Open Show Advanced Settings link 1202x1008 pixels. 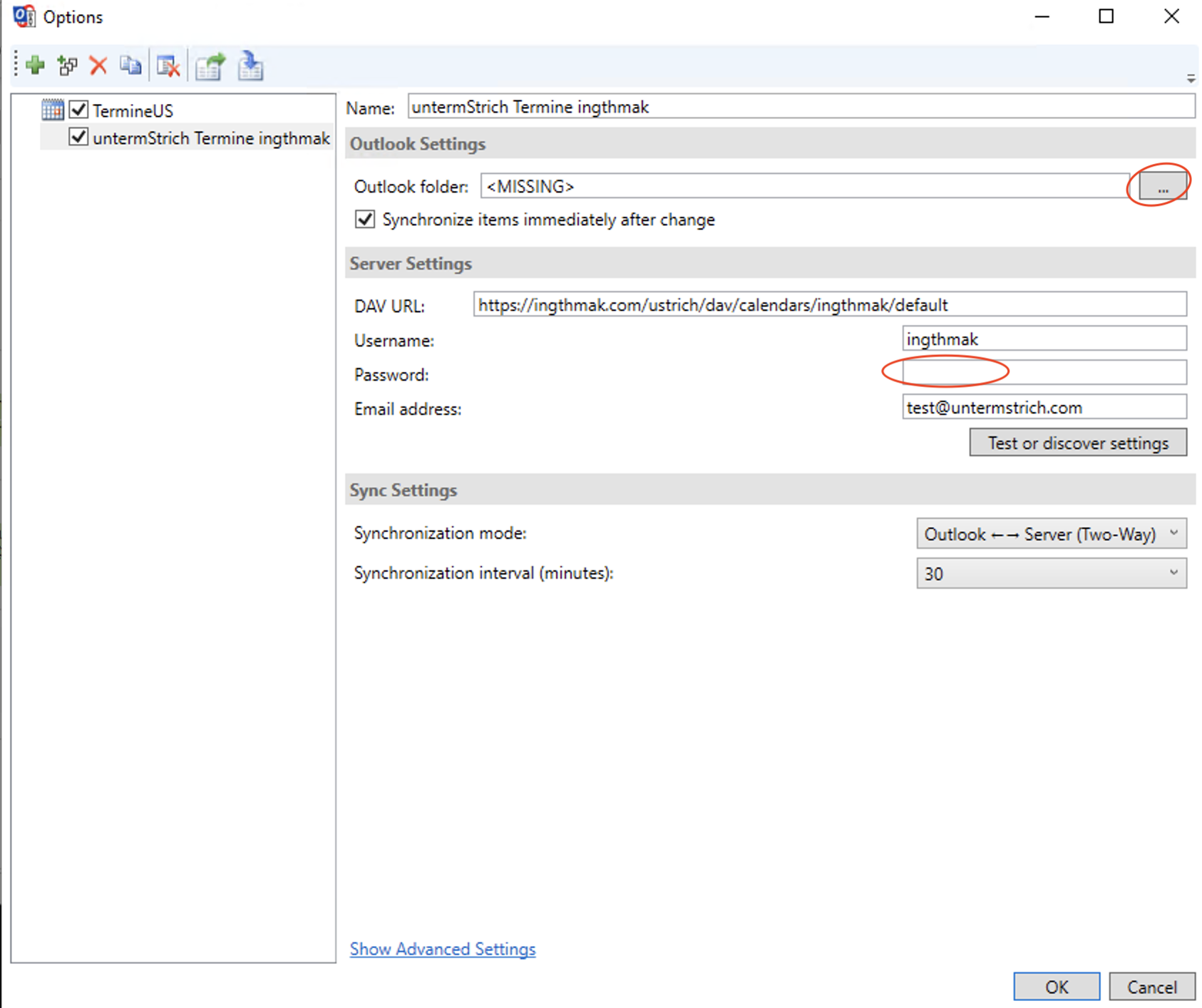(442, 949)
